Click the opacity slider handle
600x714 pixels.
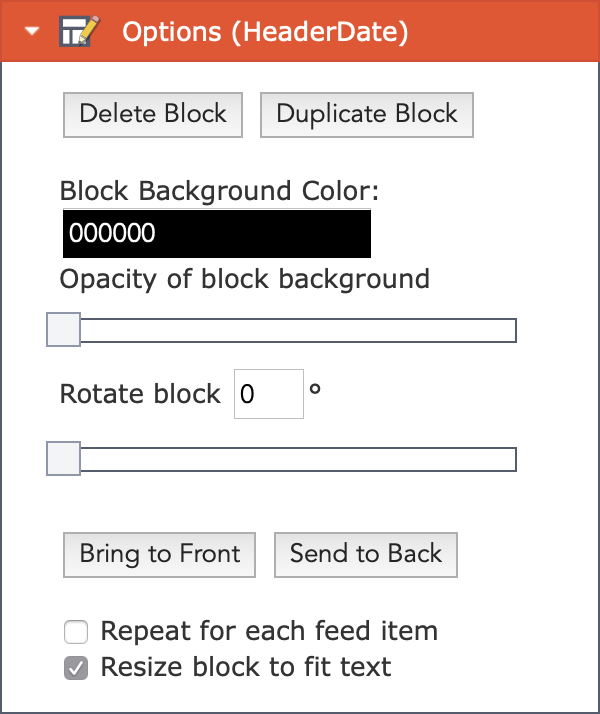click(64, 330)
